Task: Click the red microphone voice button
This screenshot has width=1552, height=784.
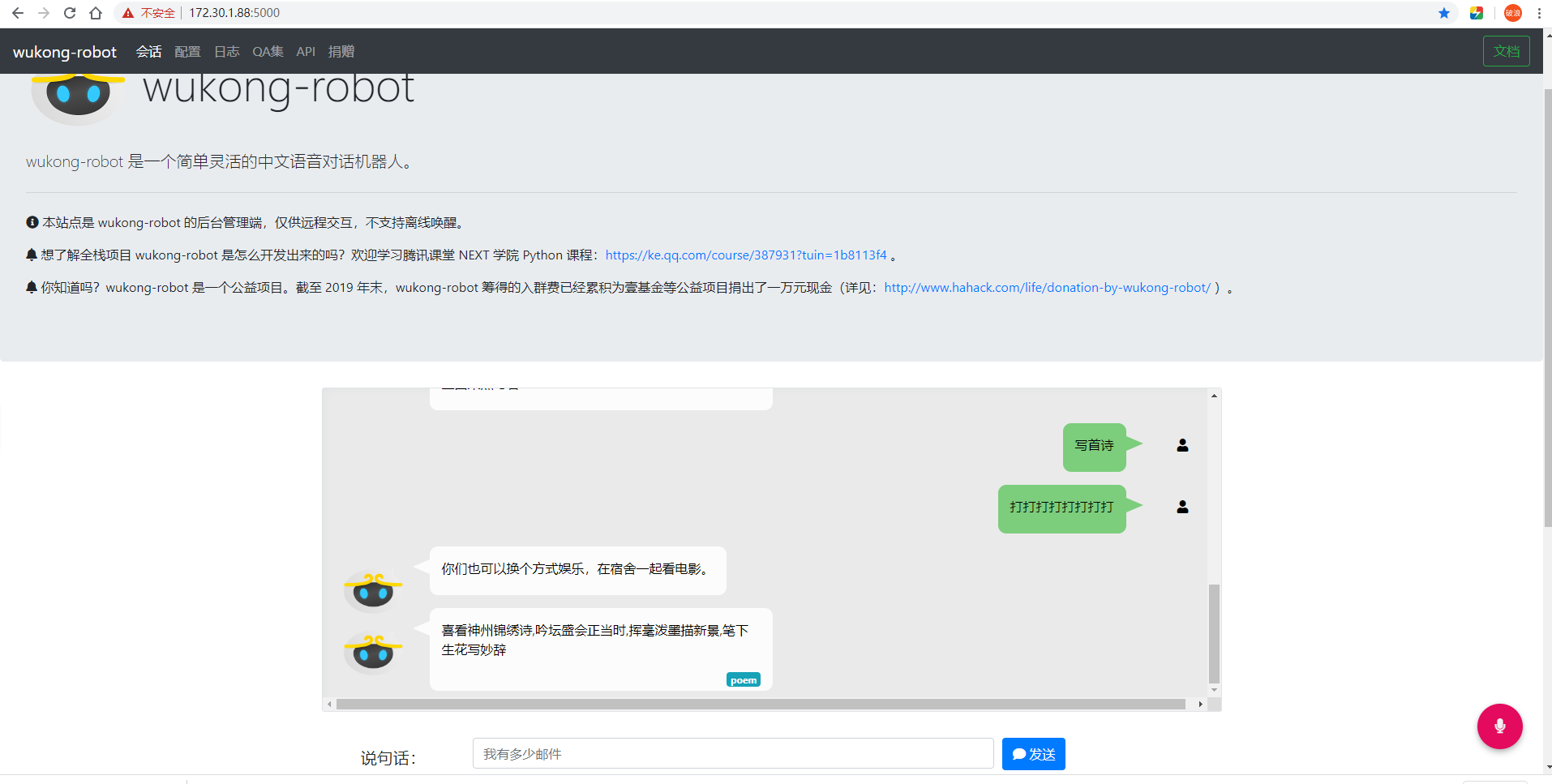Action: tap(1499, 726)
